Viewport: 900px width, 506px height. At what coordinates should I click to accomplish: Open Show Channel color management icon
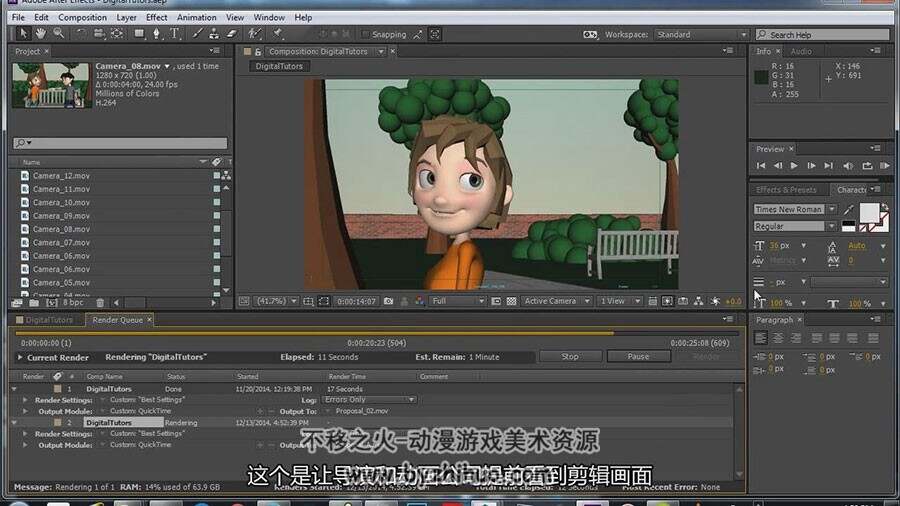[x=420, y=301]
